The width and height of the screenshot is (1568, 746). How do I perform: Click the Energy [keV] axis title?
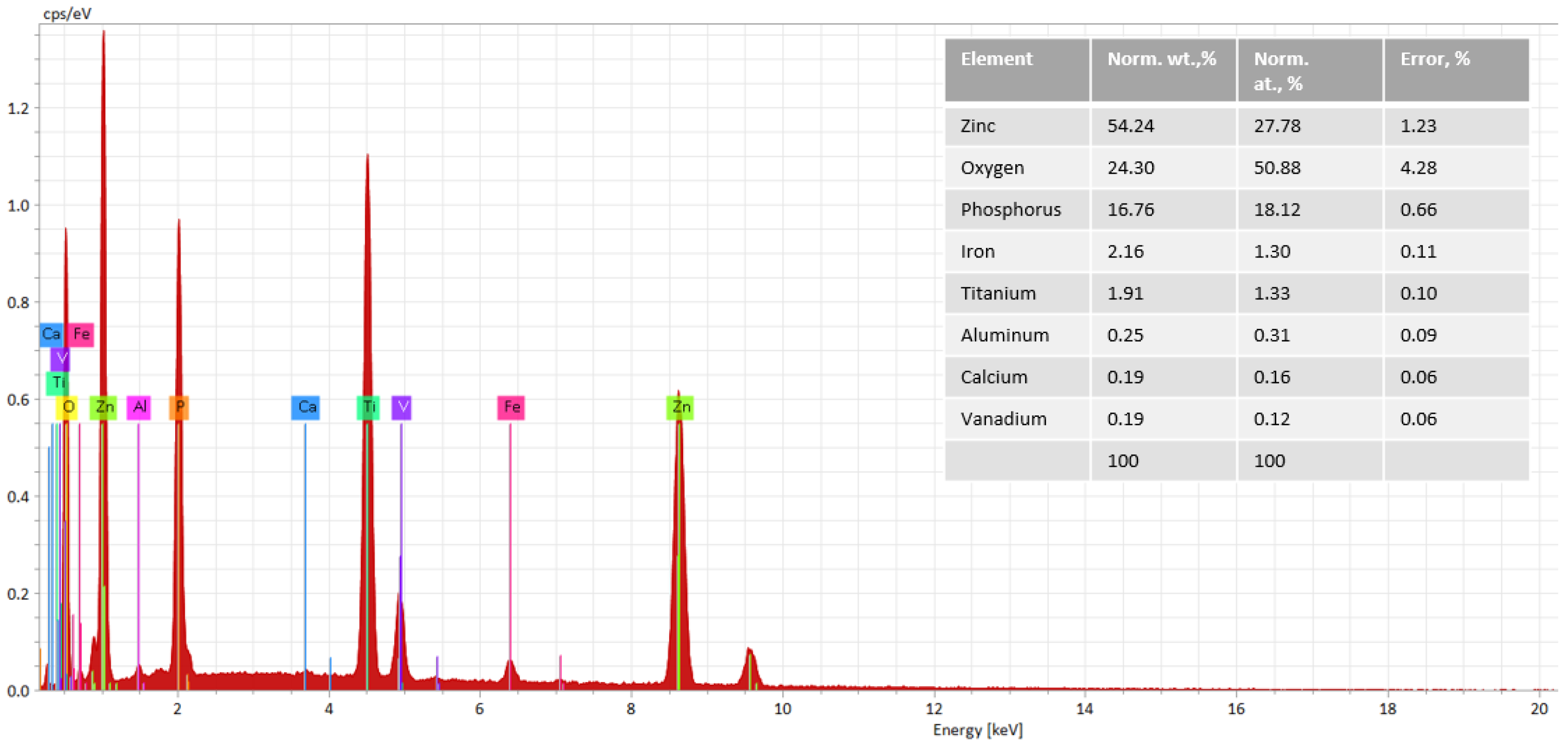978,730
